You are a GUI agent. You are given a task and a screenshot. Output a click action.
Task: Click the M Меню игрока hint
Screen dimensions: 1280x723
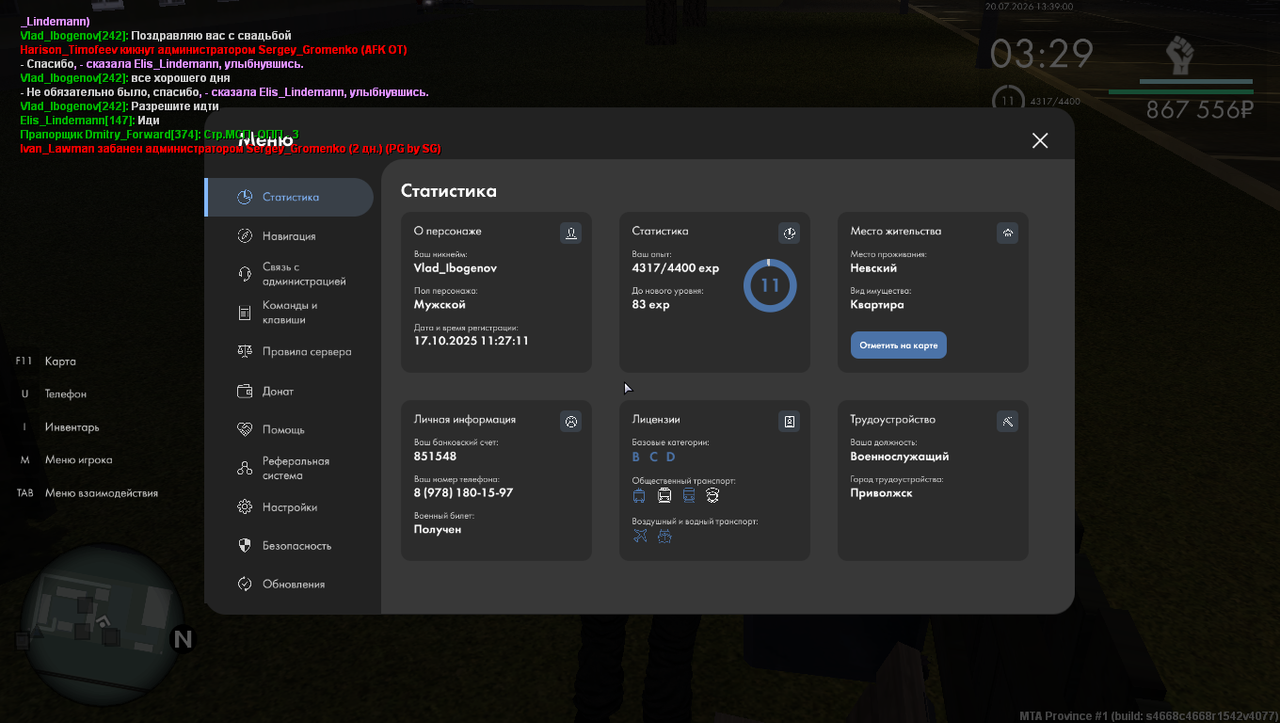(x=66, y=460)
